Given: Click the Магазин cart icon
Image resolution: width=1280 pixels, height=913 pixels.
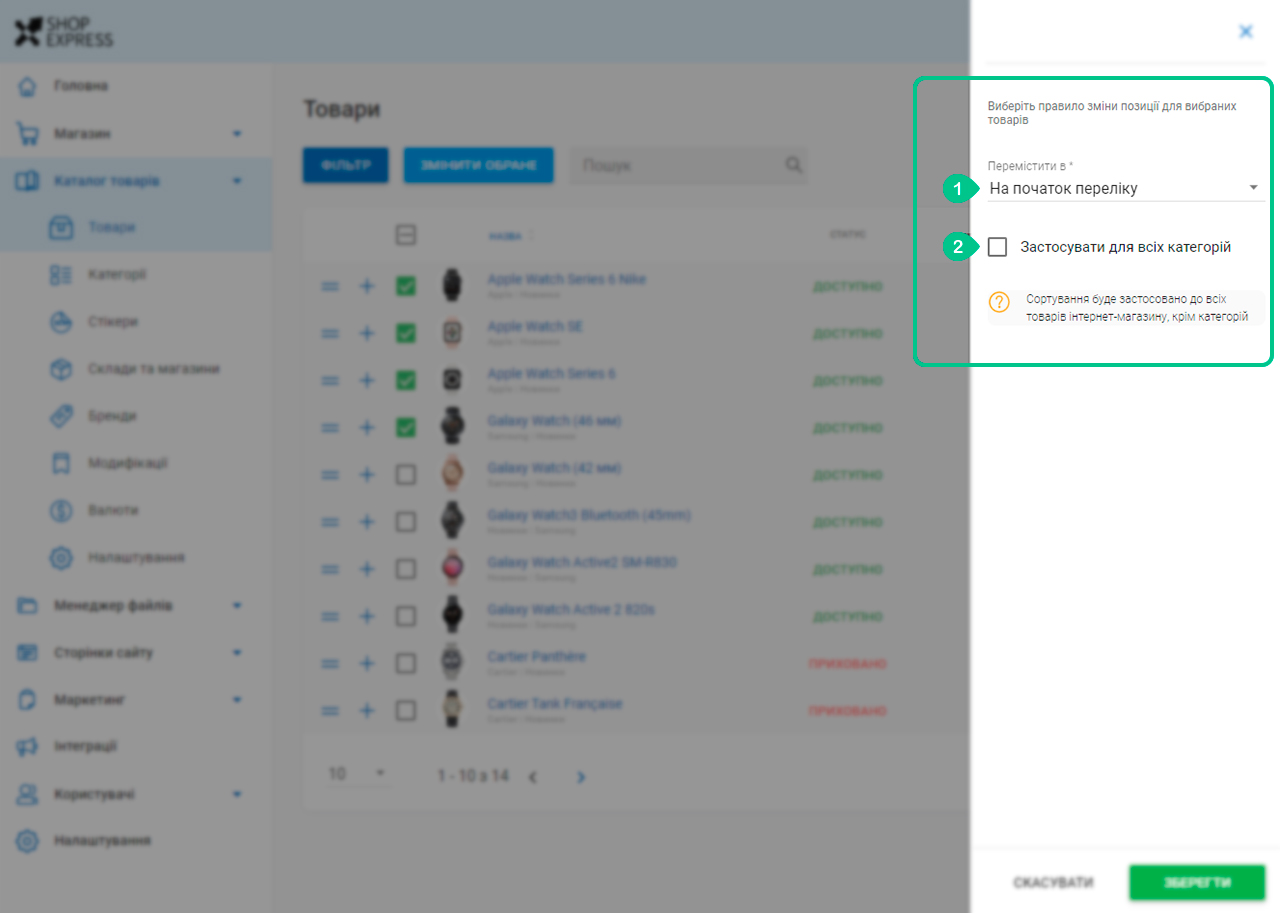Looking at the screenshot, I should 28,133.
